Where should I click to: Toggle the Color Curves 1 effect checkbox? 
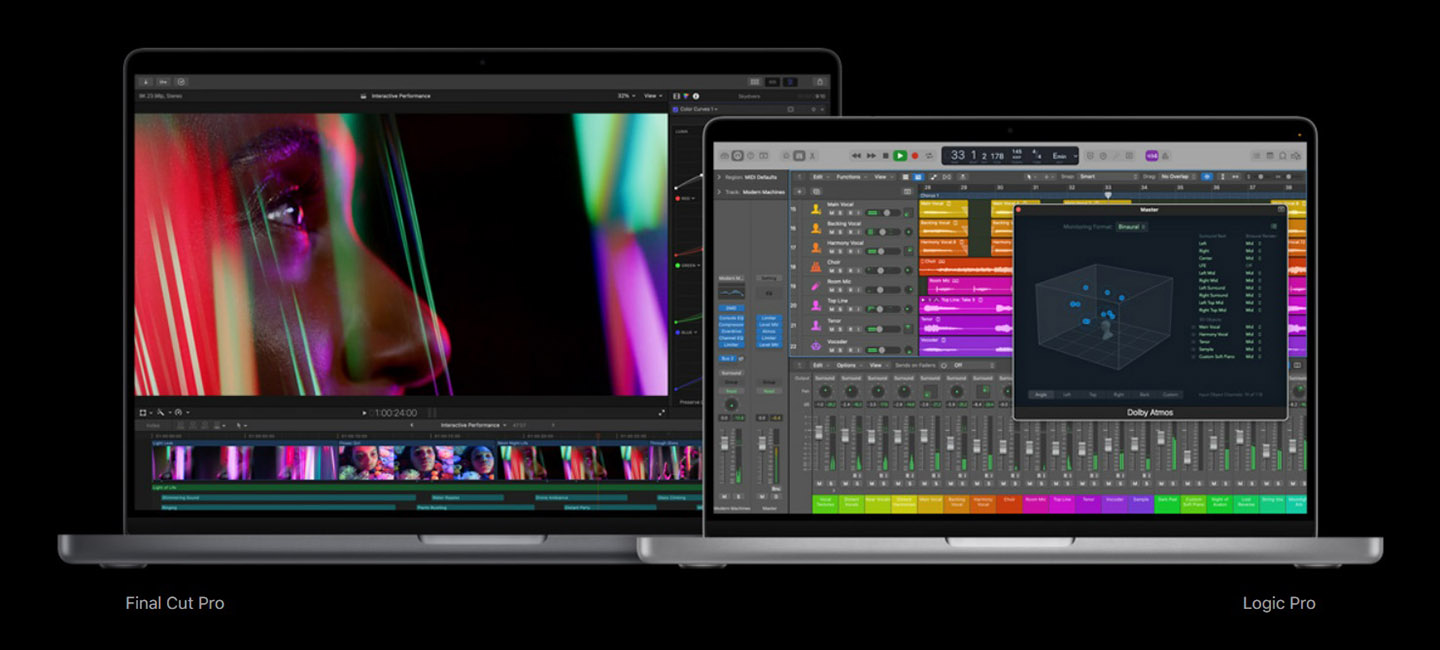pos(677,109)
